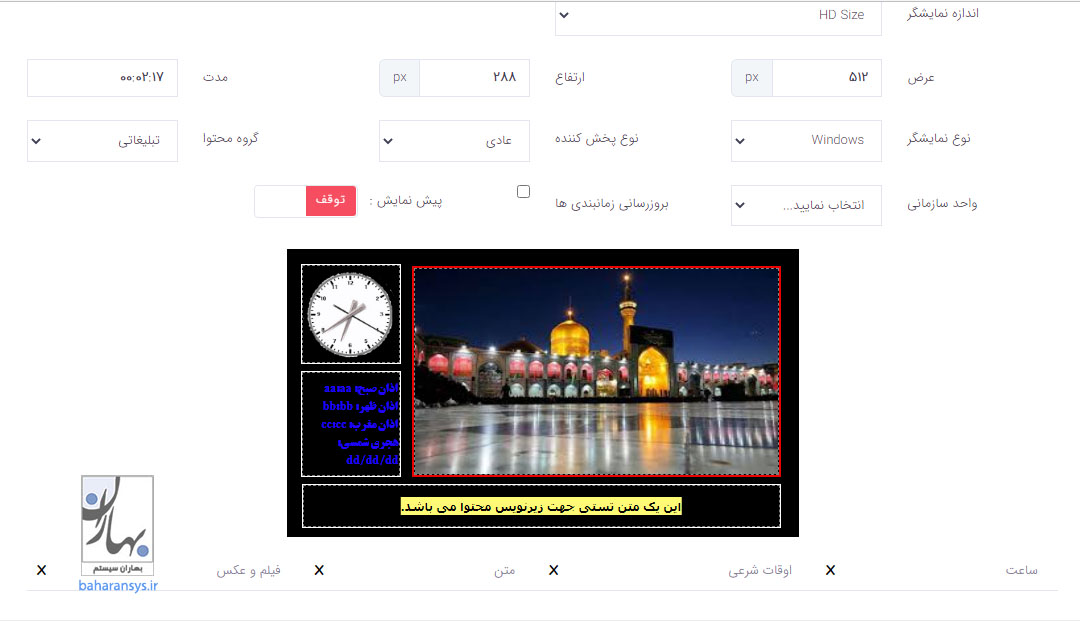This screenshot has height=622, width=1080.
Task: Click the عرض width field showing ۵۱۲
Action: [826, 77]
